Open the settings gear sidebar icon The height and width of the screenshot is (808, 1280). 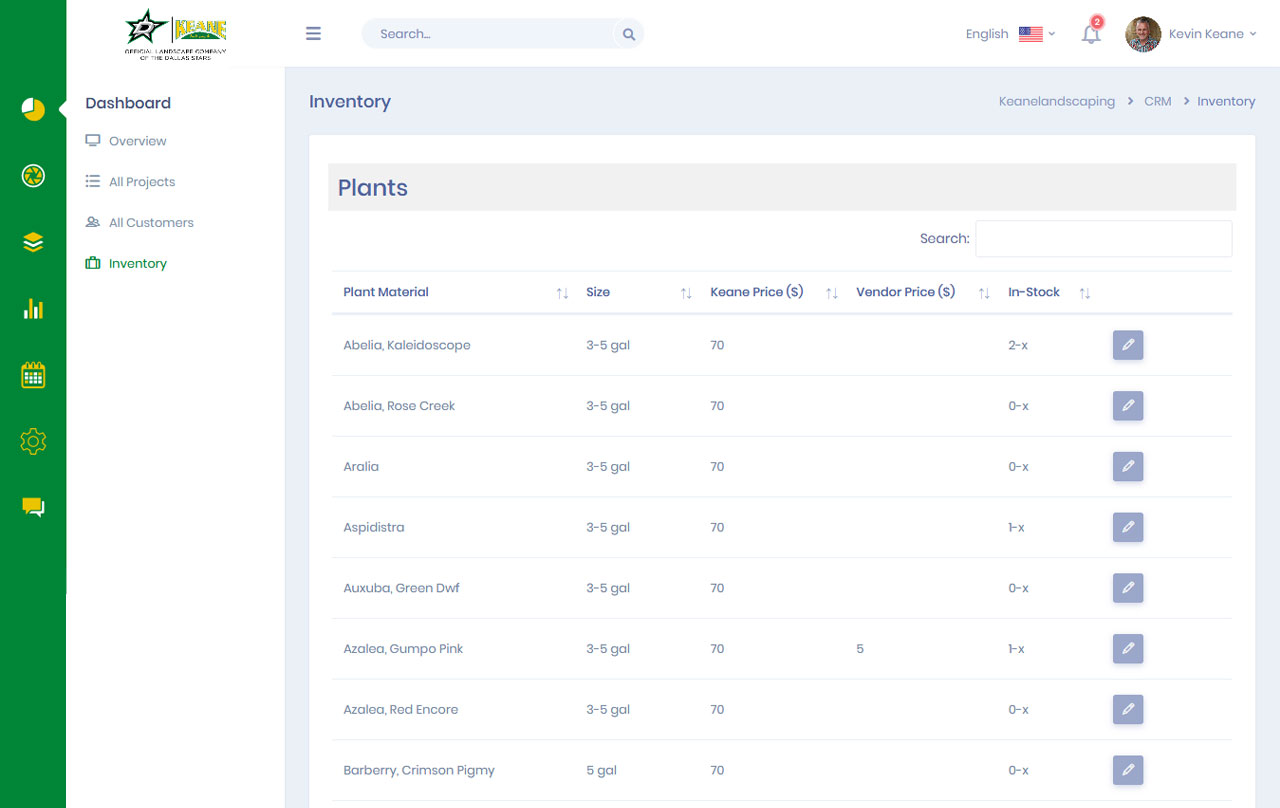(x=33, y=441)
